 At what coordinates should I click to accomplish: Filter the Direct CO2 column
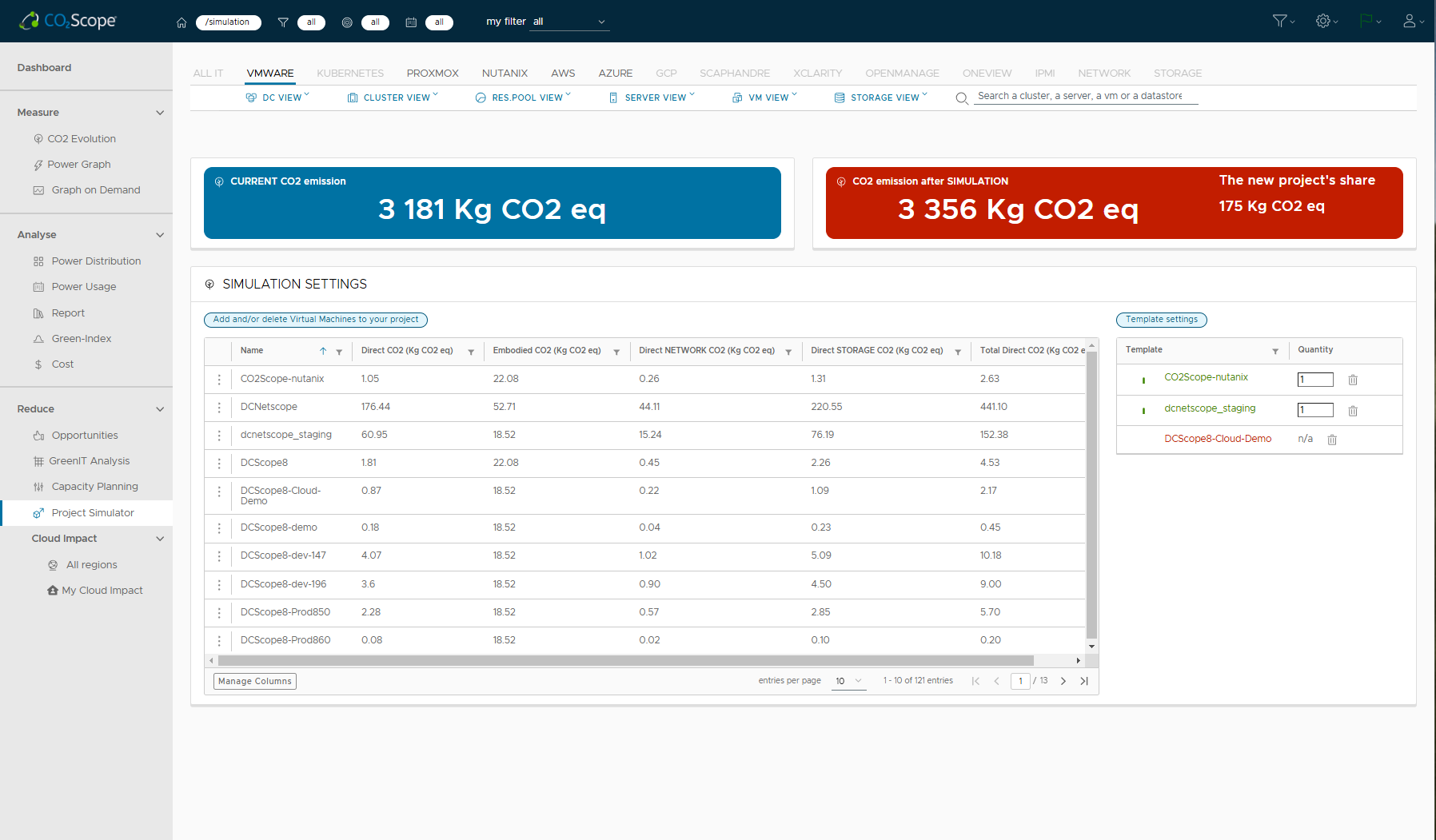tap(471, 352)
